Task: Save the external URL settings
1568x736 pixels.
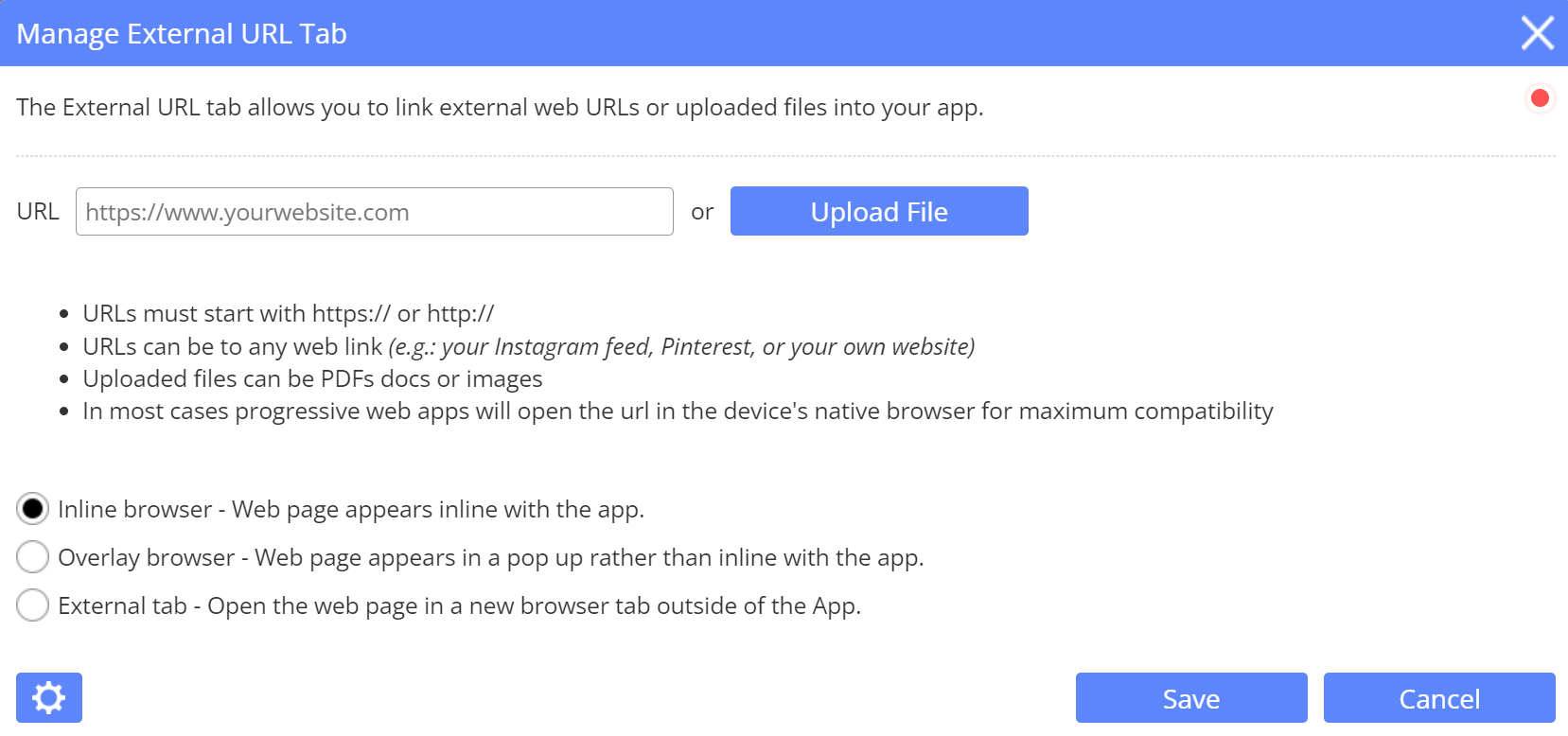Action: (x=1190, y=698)
